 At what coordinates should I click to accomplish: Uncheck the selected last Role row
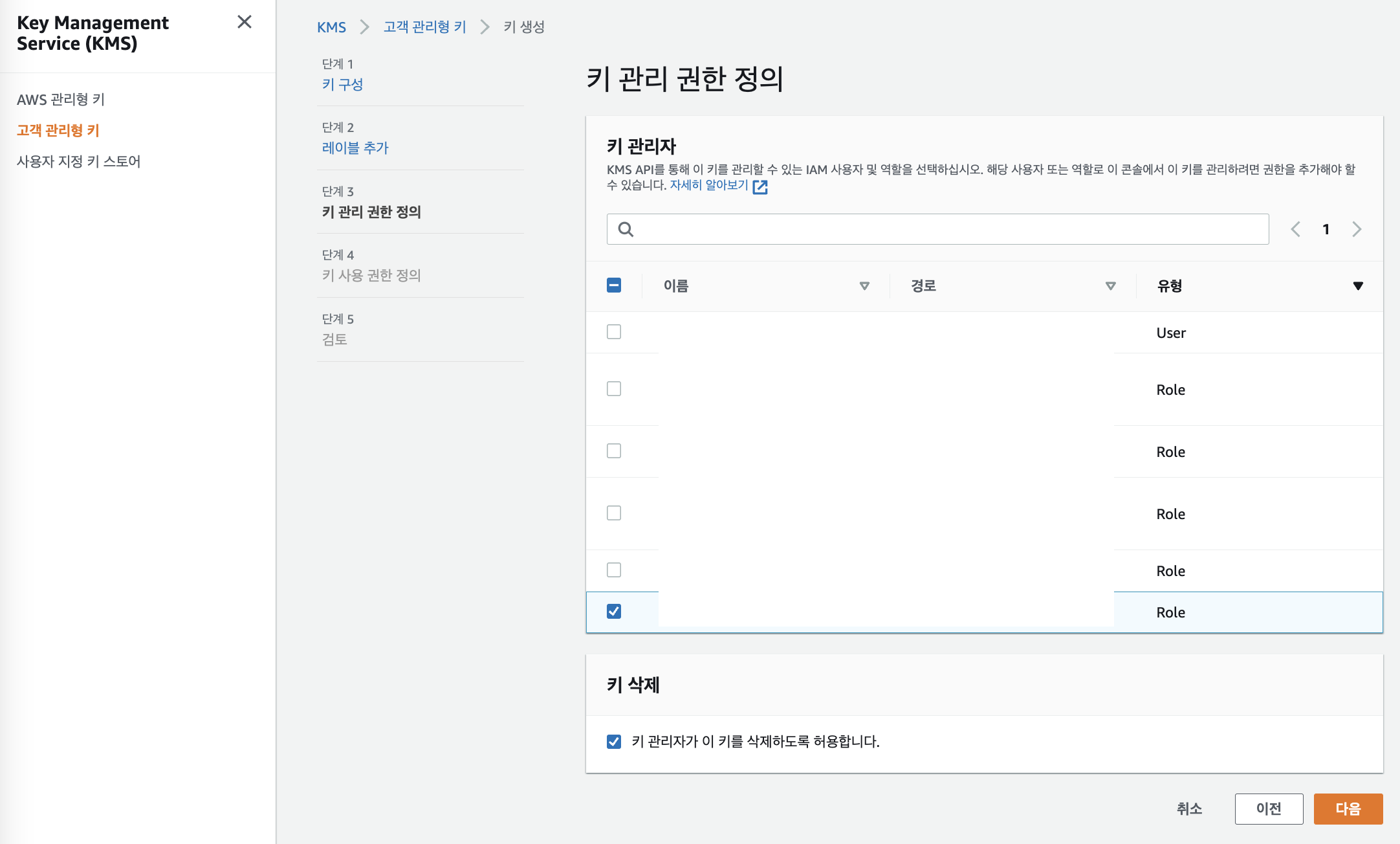[614, 612]
